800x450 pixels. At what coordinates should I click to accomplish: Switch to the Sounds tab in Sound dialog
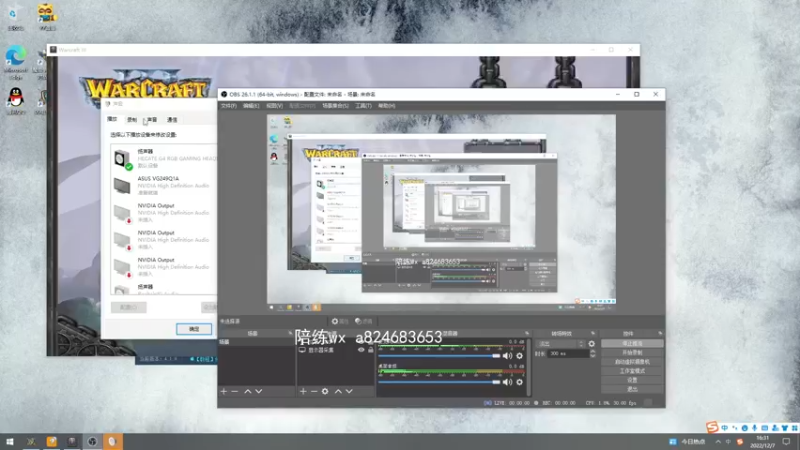point(152,119)
